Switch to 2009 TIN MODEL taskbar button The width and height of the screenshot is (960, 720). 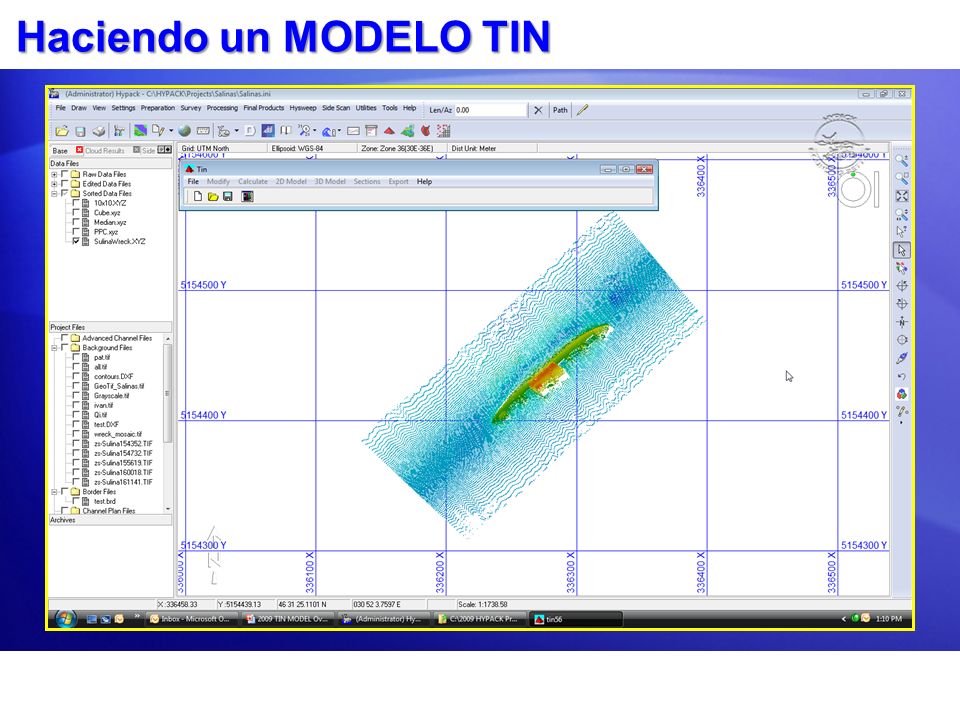pyautogui.click(x=287, y=619)
